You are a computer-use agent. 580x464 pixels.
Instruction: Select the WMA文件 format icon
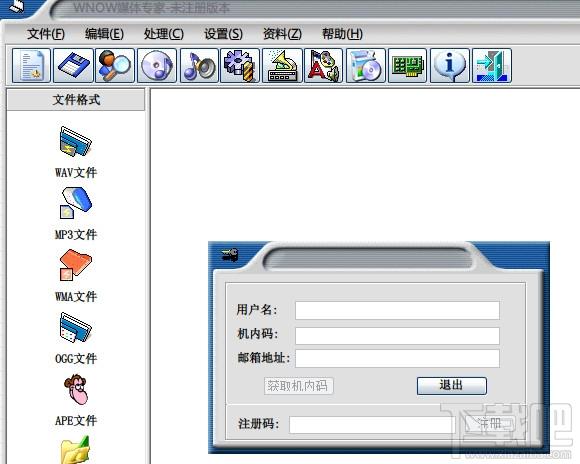[75, 265]
